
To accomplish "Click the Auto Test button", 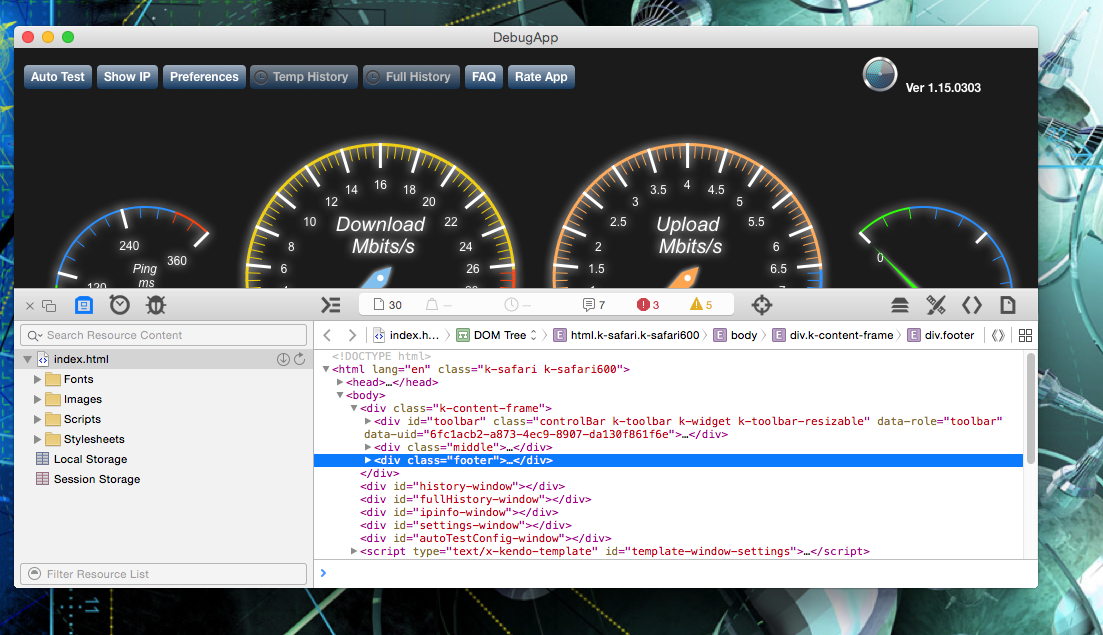I will click(58, 77).
